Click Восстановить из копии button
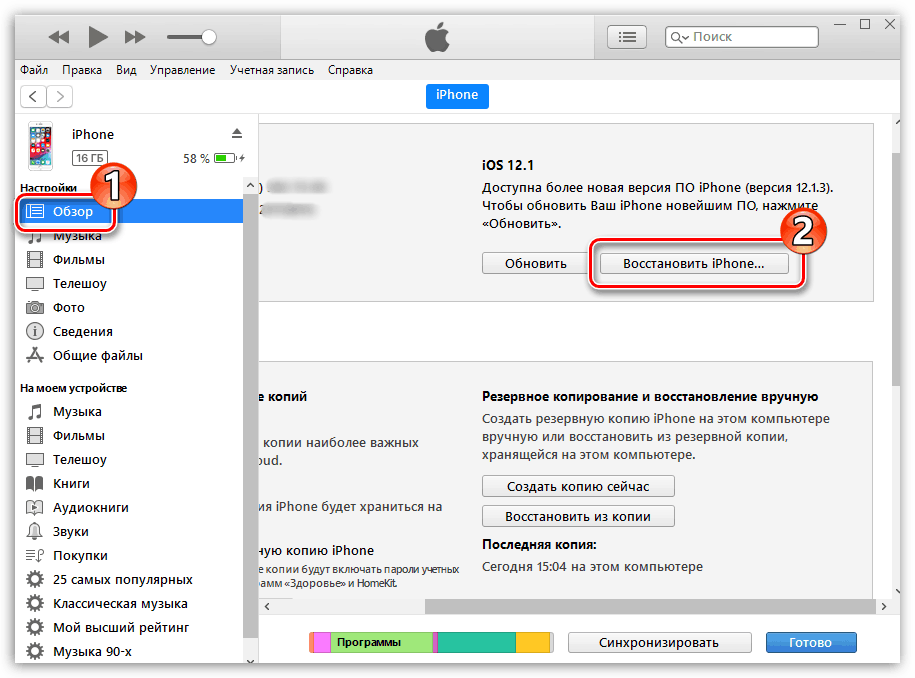The width and height of the screenshot is (915, 678). pos(578,516)
